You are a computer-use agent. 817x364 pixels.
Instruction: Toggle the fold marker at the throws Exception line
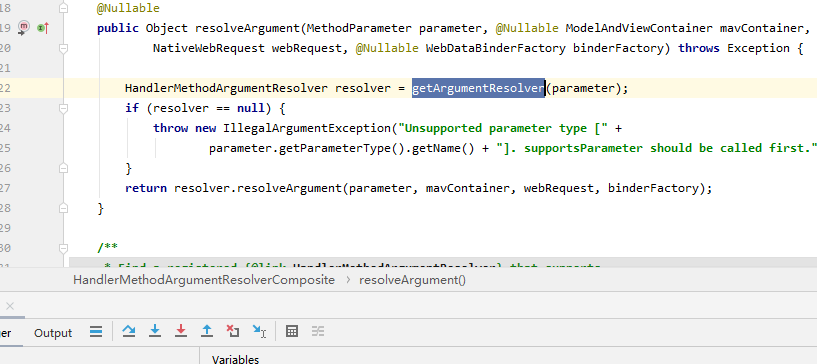coord(64,48)
